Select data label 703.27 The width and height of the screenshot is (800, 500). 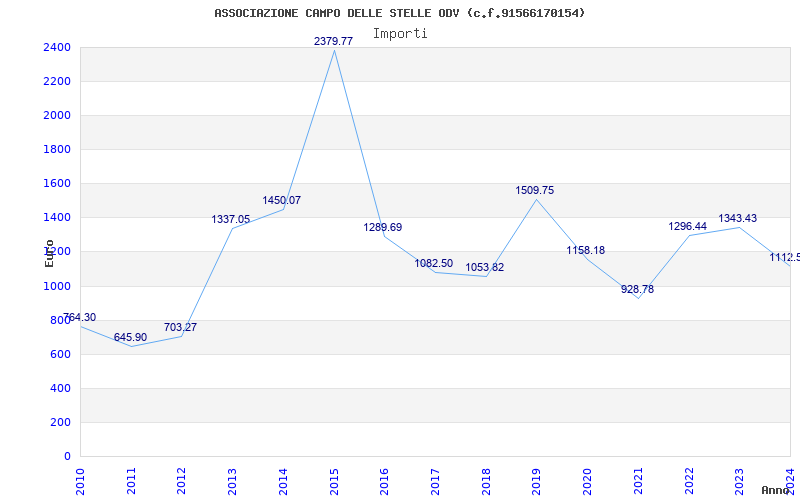[180, 327]
